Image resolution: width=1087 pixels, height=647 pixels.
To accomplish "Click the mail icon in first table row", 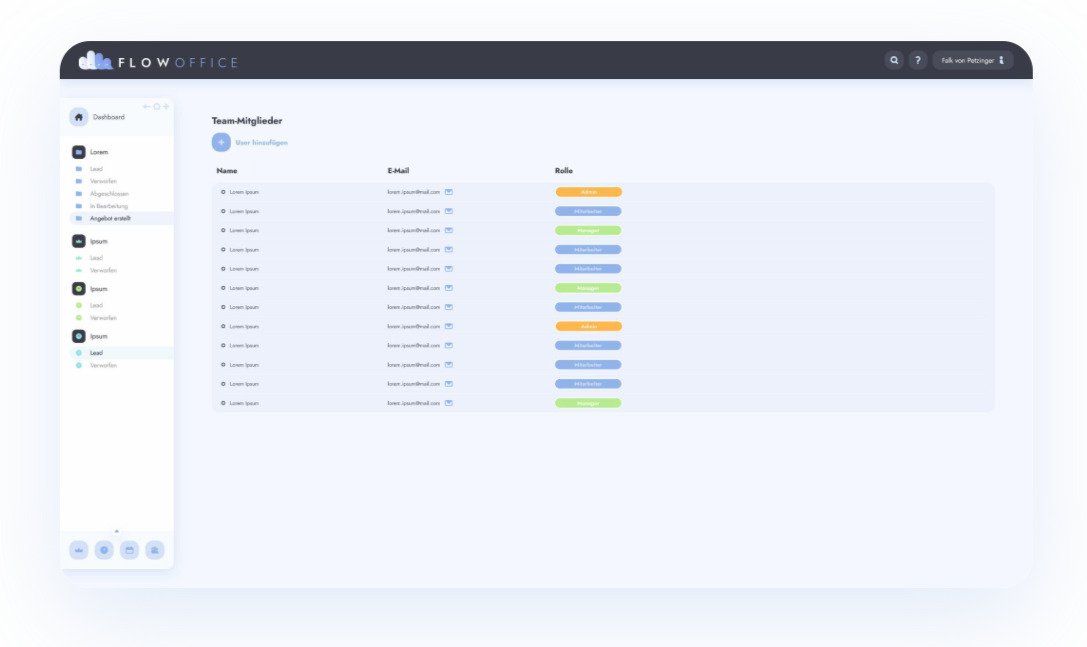I will point(449,192).
